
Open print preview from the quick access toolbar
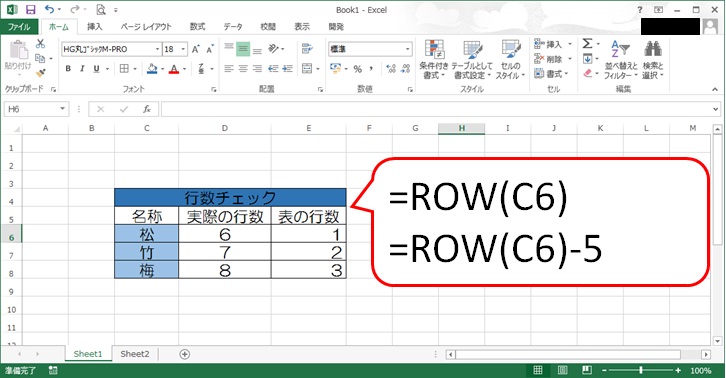[100, 9]
